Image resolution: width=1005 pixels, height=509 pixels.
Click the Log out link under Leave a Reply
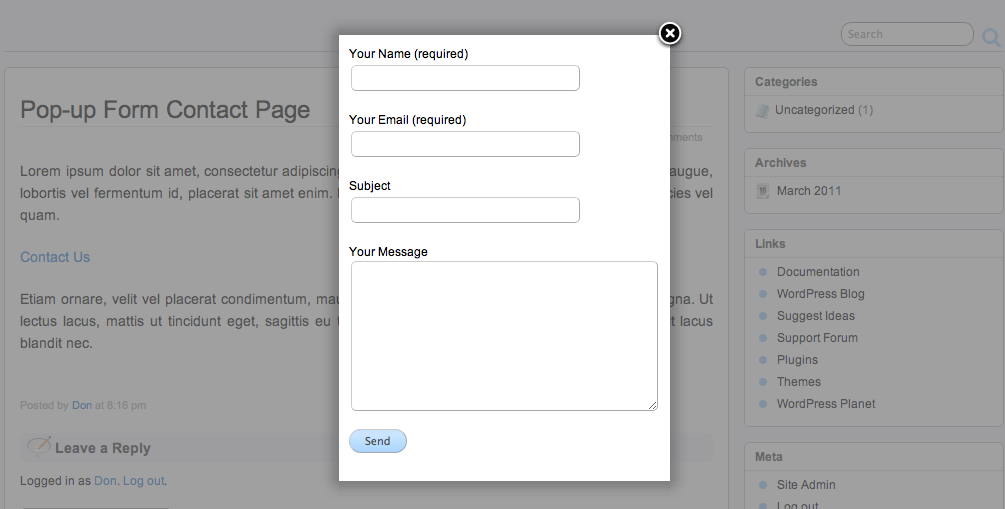(144, 481)
